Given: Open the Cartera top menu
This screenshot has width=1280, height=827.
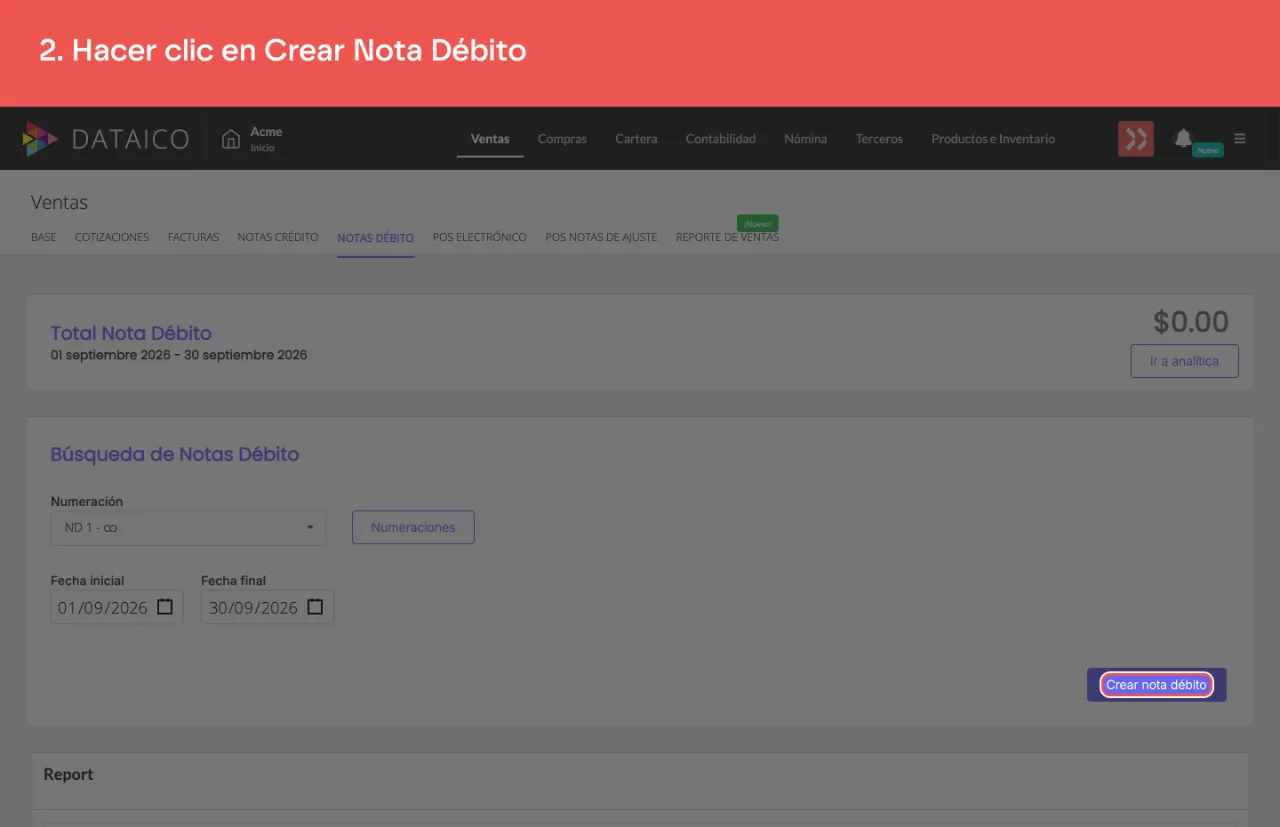Looking at the screenshot, I should coord(636,139).
